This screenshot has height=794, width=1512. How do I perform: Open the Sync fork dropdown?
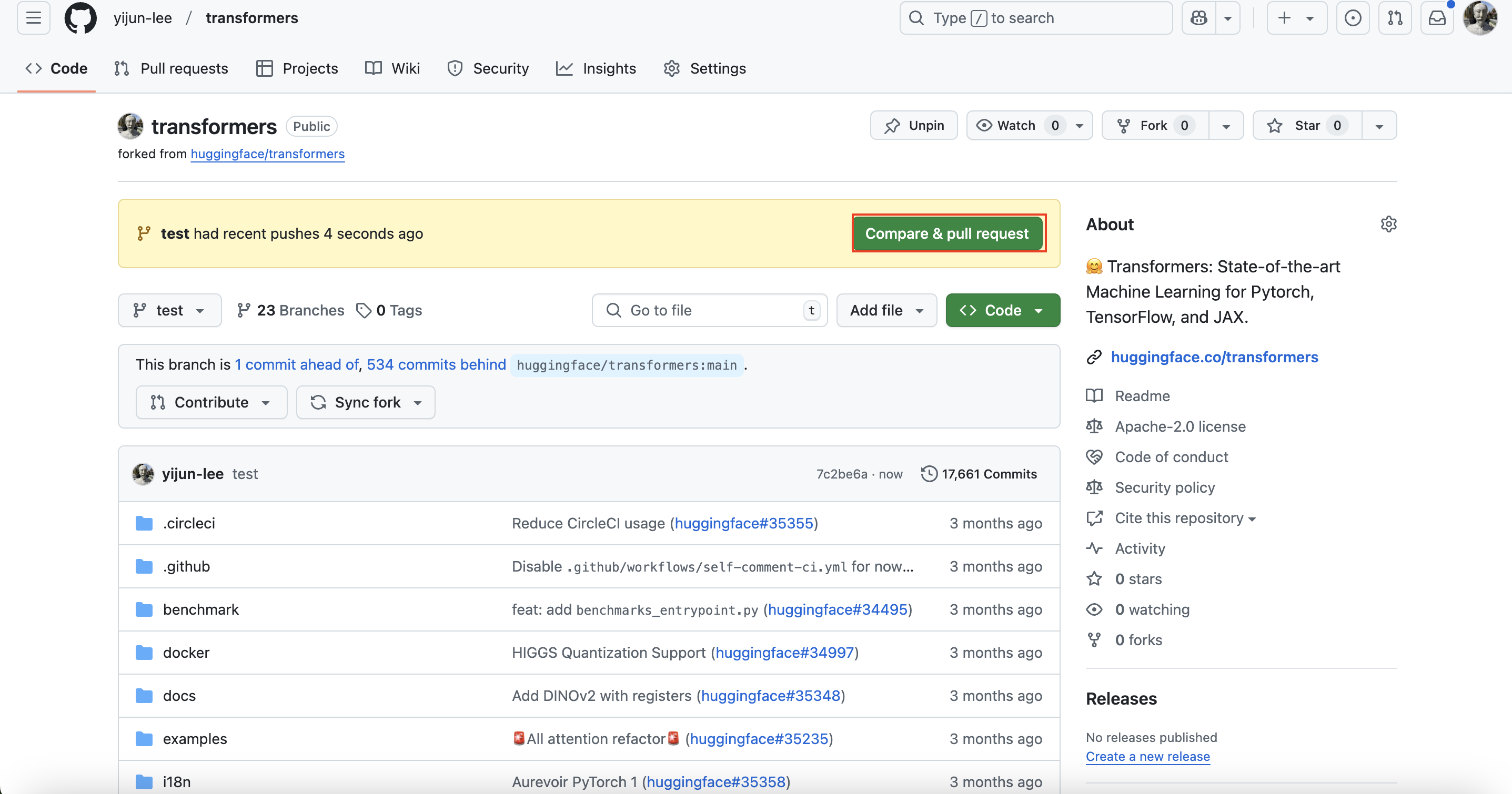[365, 402]
